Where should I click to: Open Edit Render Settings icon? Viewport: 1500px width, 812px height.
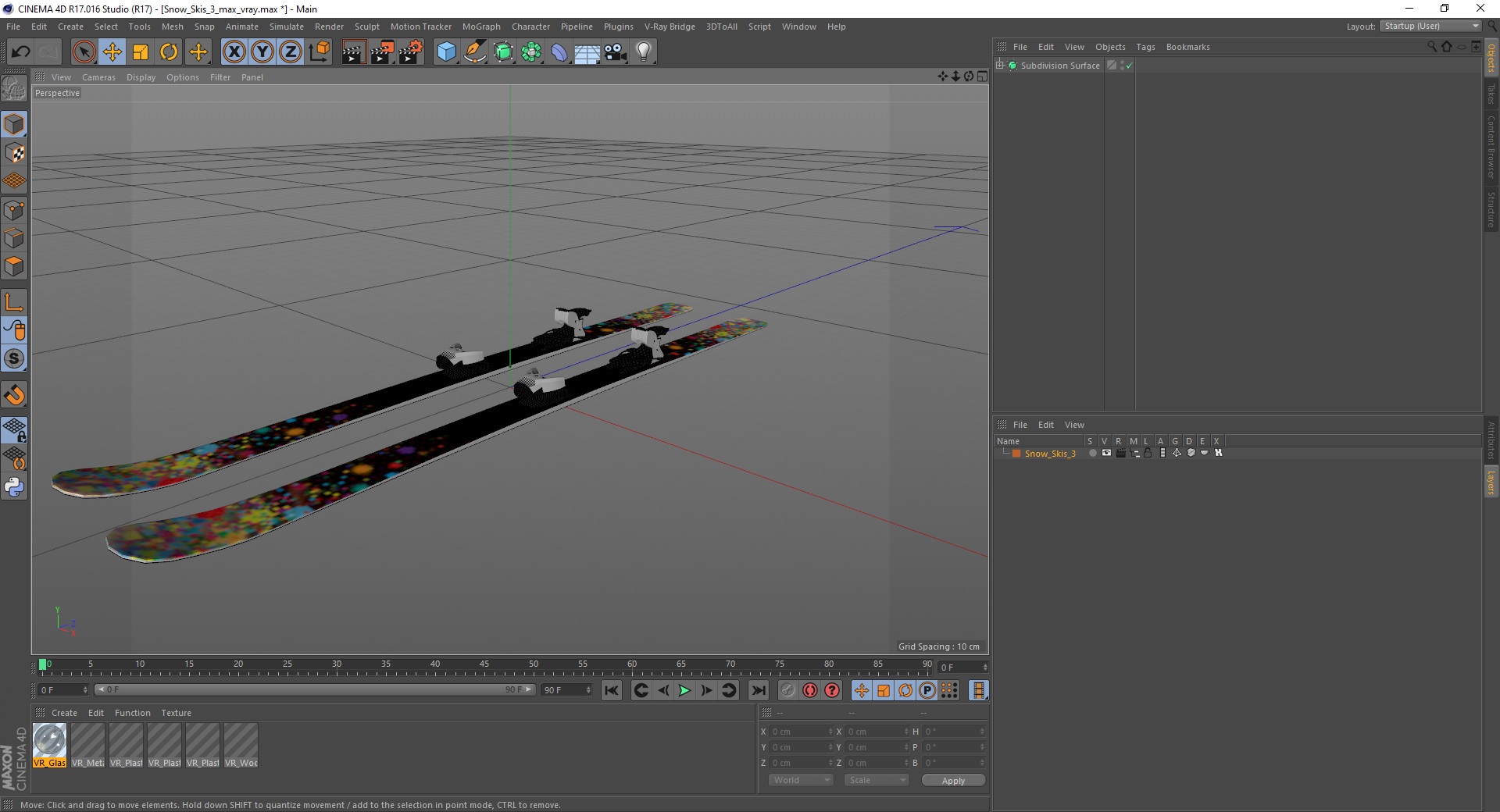pos(411,52)
